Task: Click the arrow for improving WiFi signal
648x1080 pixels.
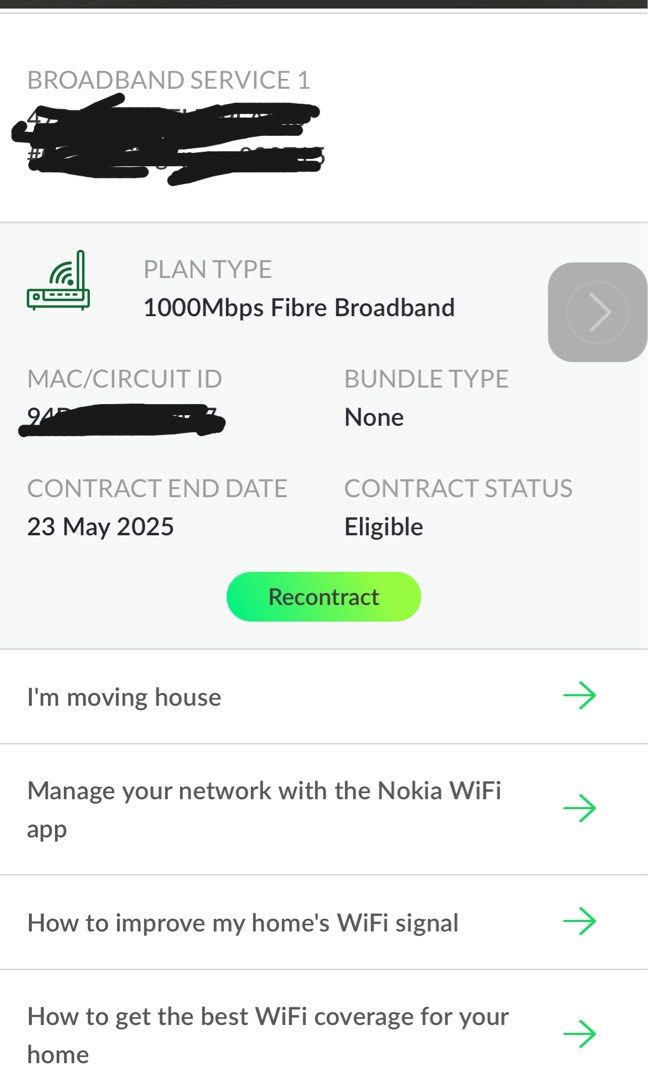Action: point(581,921)
